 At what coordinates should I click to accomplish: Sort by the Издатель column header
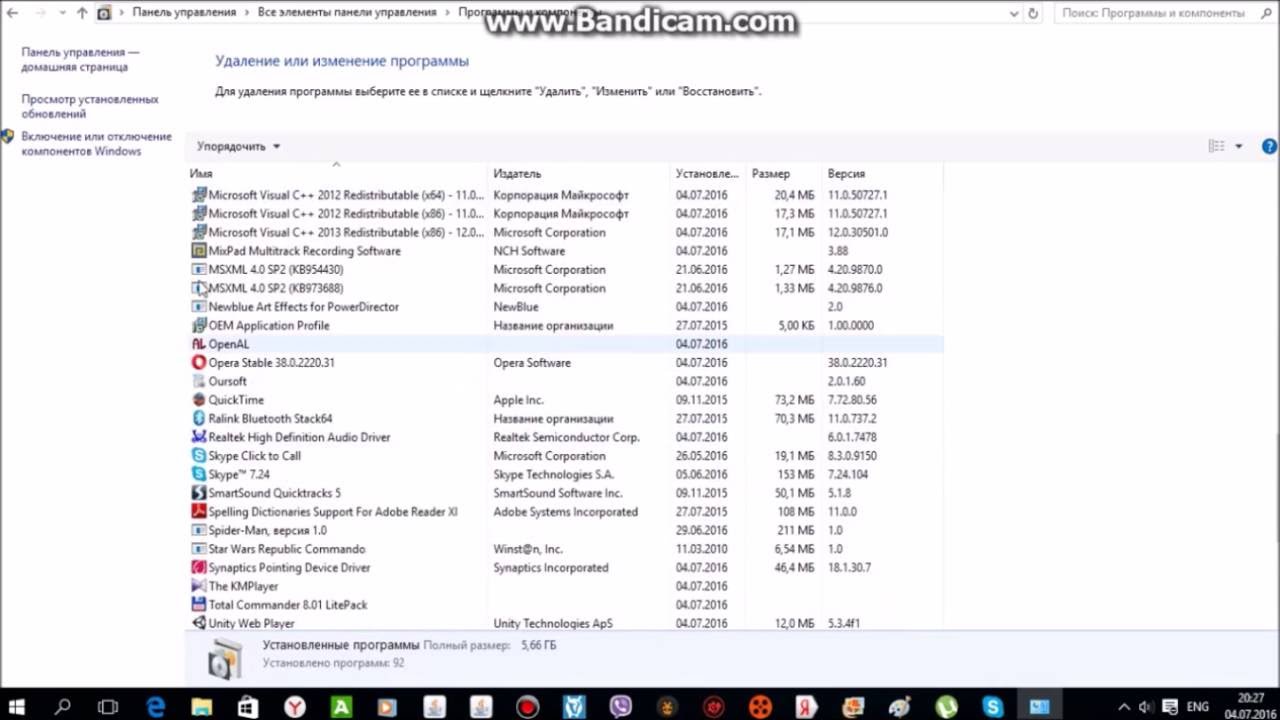click(578, 174)
